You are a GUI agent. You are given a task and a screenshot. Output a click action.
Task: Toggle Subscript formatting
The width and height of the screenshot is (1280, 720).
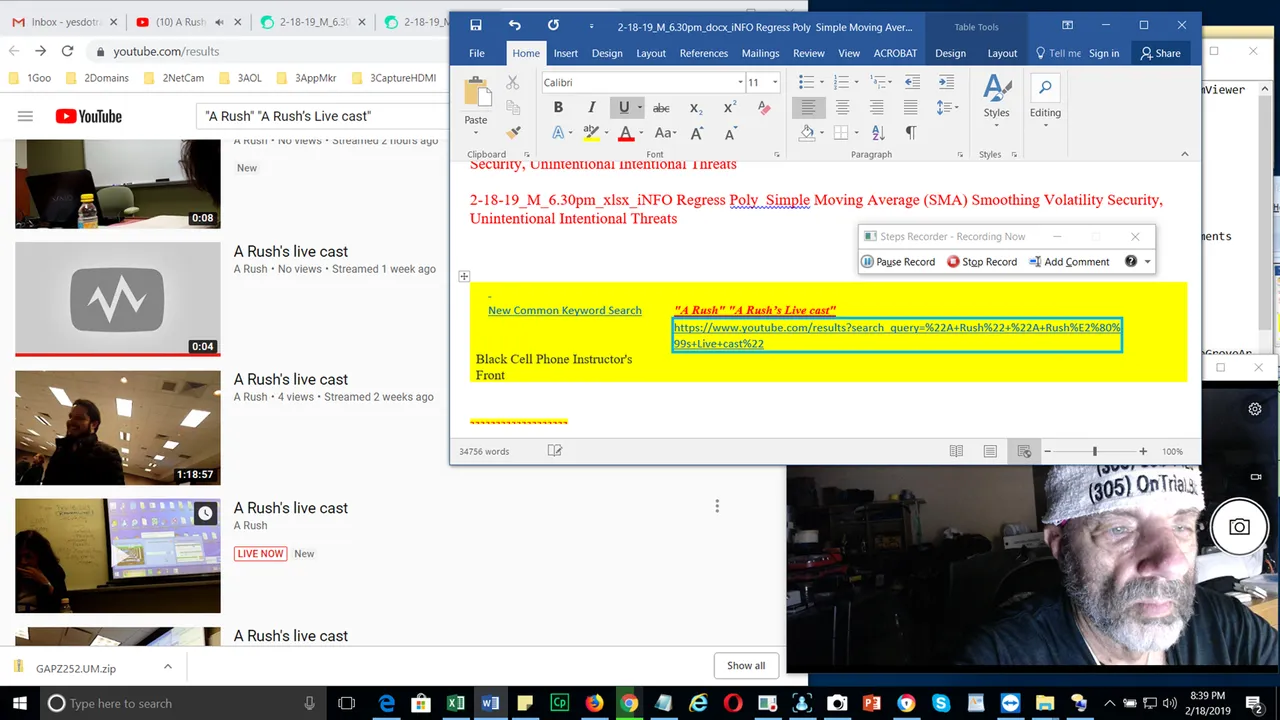click(x=696, y=108)
